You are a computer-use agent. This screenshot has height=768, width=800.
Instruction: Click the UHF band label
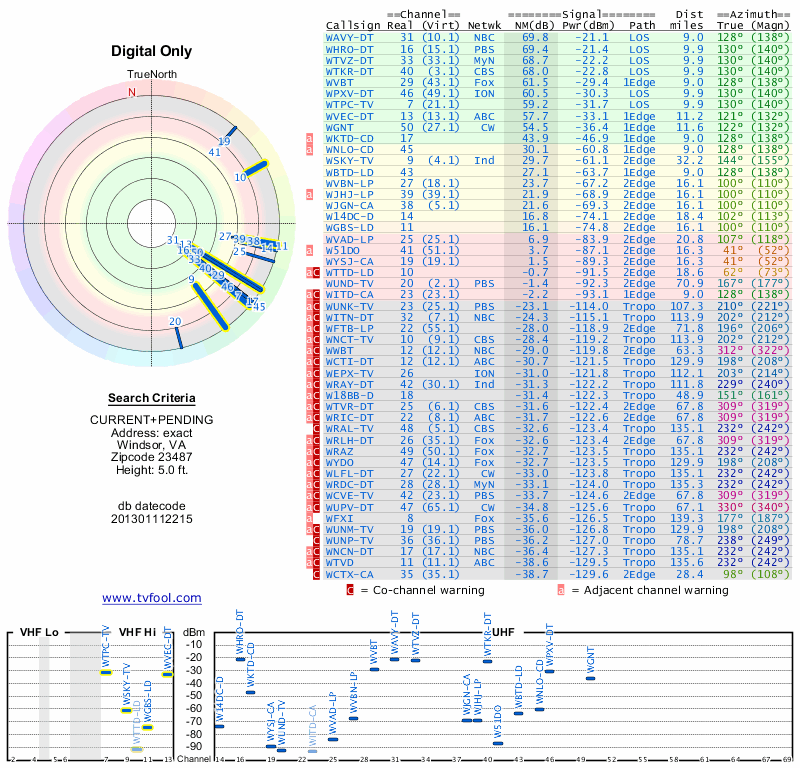pos(503,632)
